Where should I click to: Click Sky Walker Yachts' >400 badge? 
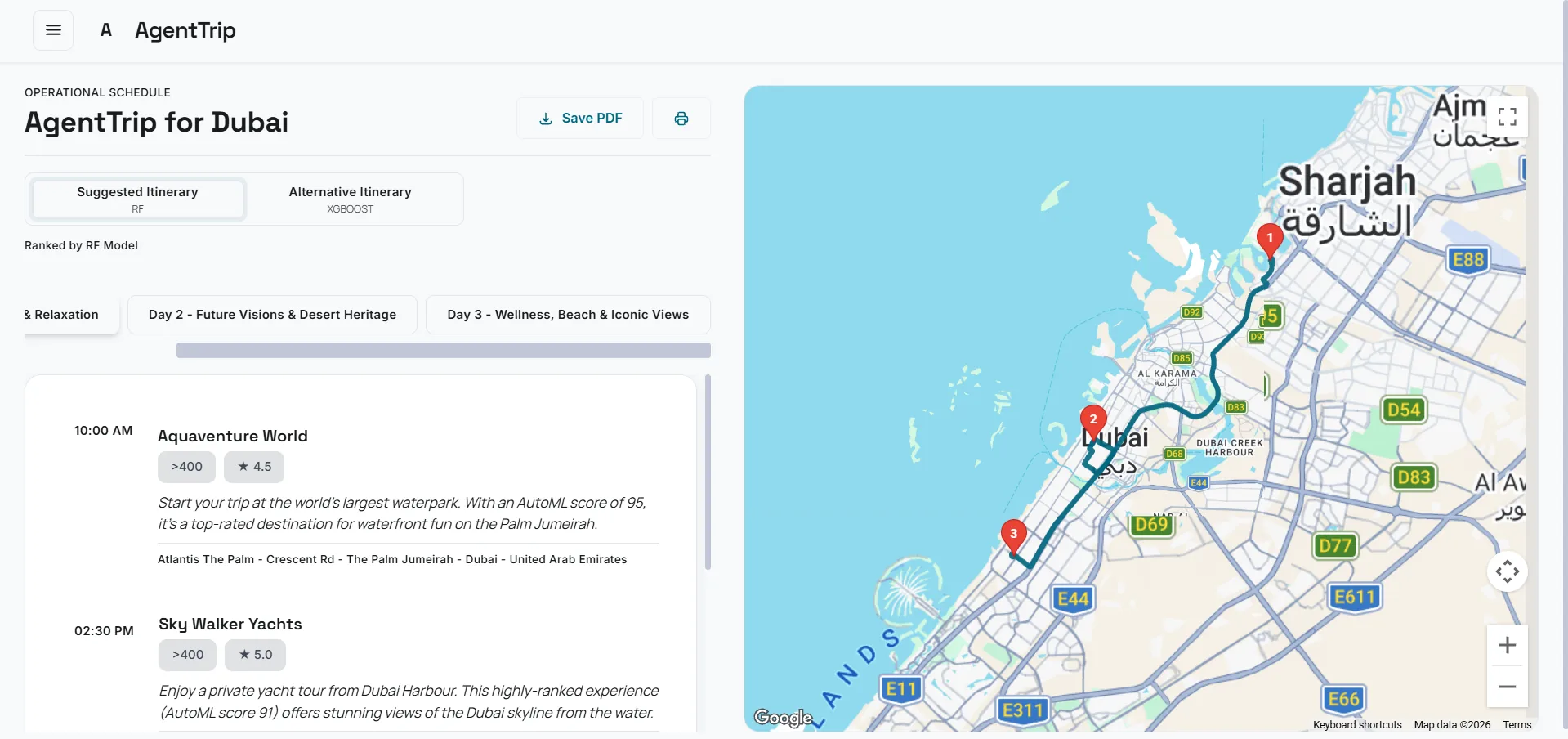[x=188, y=655]
